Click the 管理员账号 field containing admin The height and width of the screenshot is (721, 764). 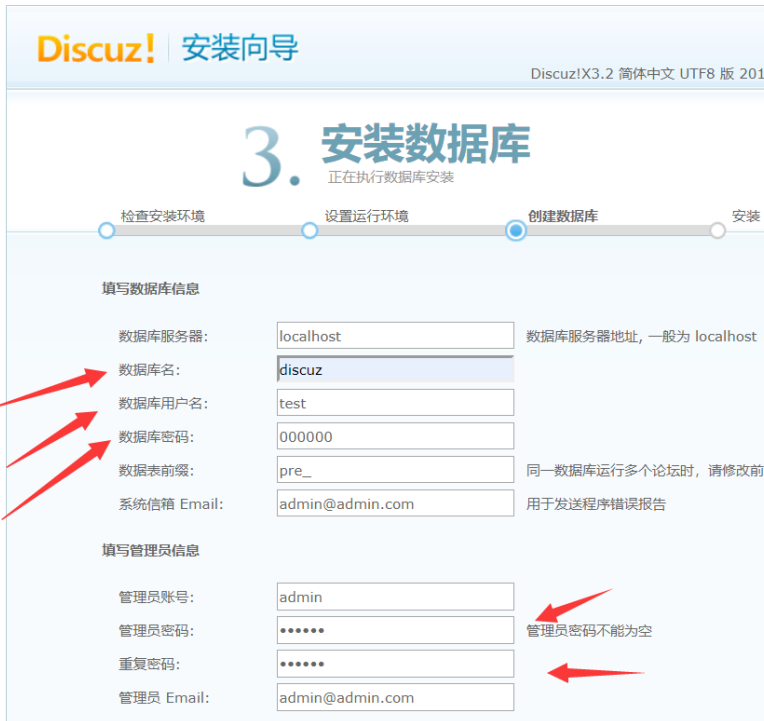pos(395,597)
